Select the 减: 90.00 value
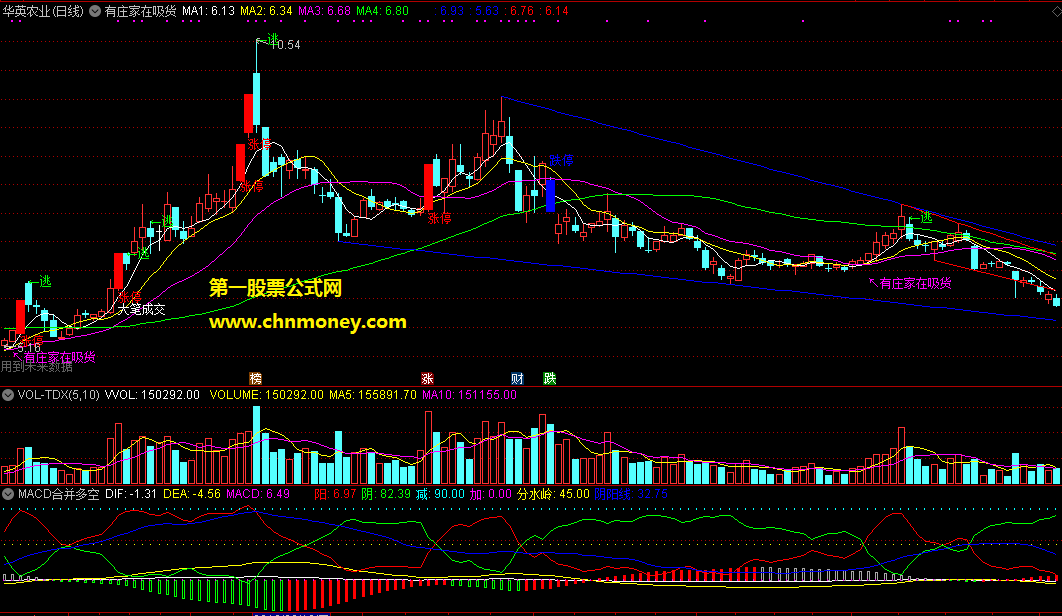The width and height of the screenshot is (1062, 616). tap(440, 494)
